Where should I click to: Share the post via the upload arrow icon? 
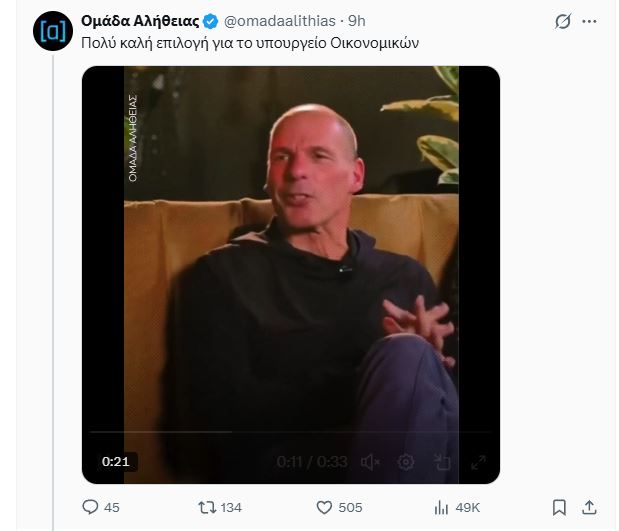[x=590, y=507]
